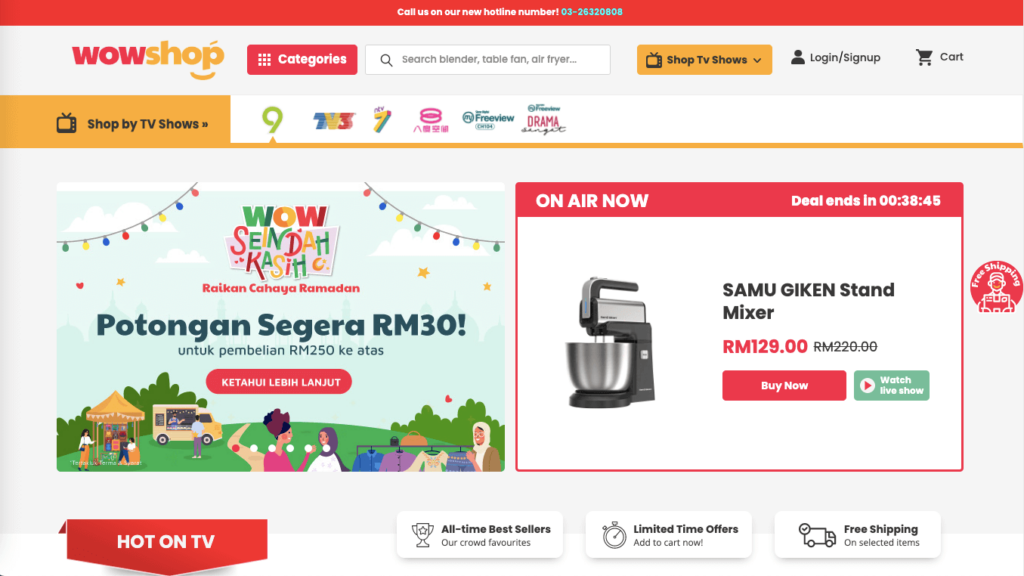This screenshot has height=576, width=1024.
Task: Expand the Shop Tv Shows dropdown
Action: tap(704, 59)
